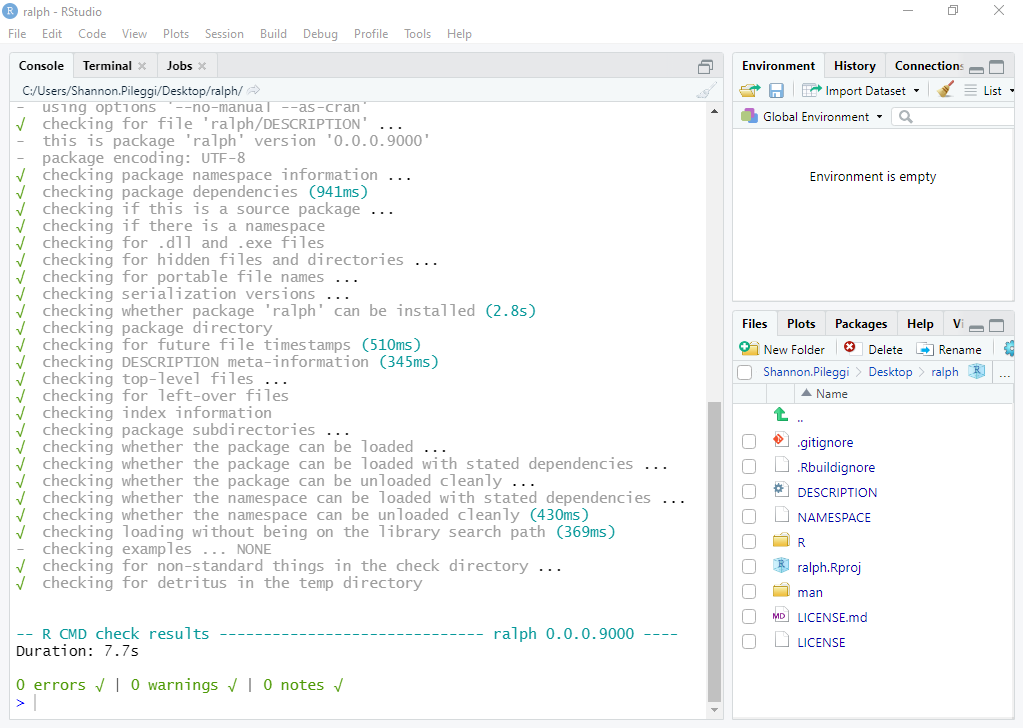
Task: Open the Debug menu
Action: 320,34
